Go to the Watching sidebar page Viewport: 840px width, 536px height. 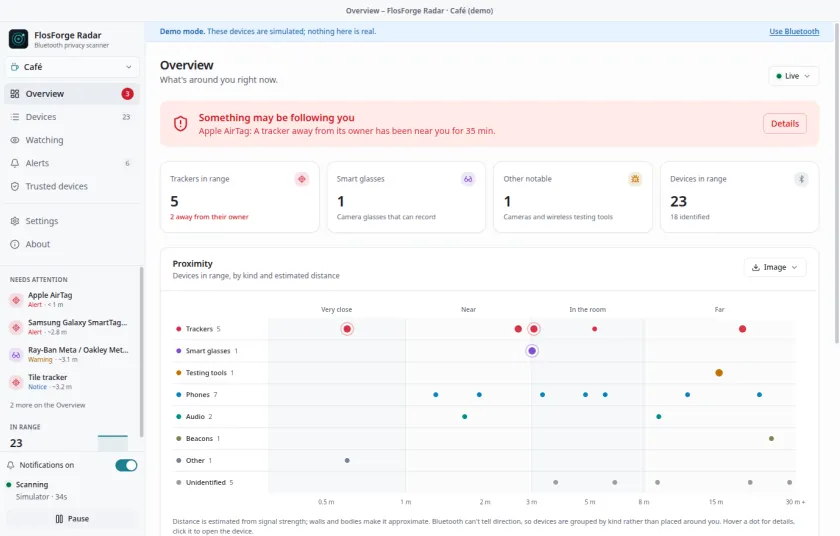pyautogui.click(x=72, y=140)
